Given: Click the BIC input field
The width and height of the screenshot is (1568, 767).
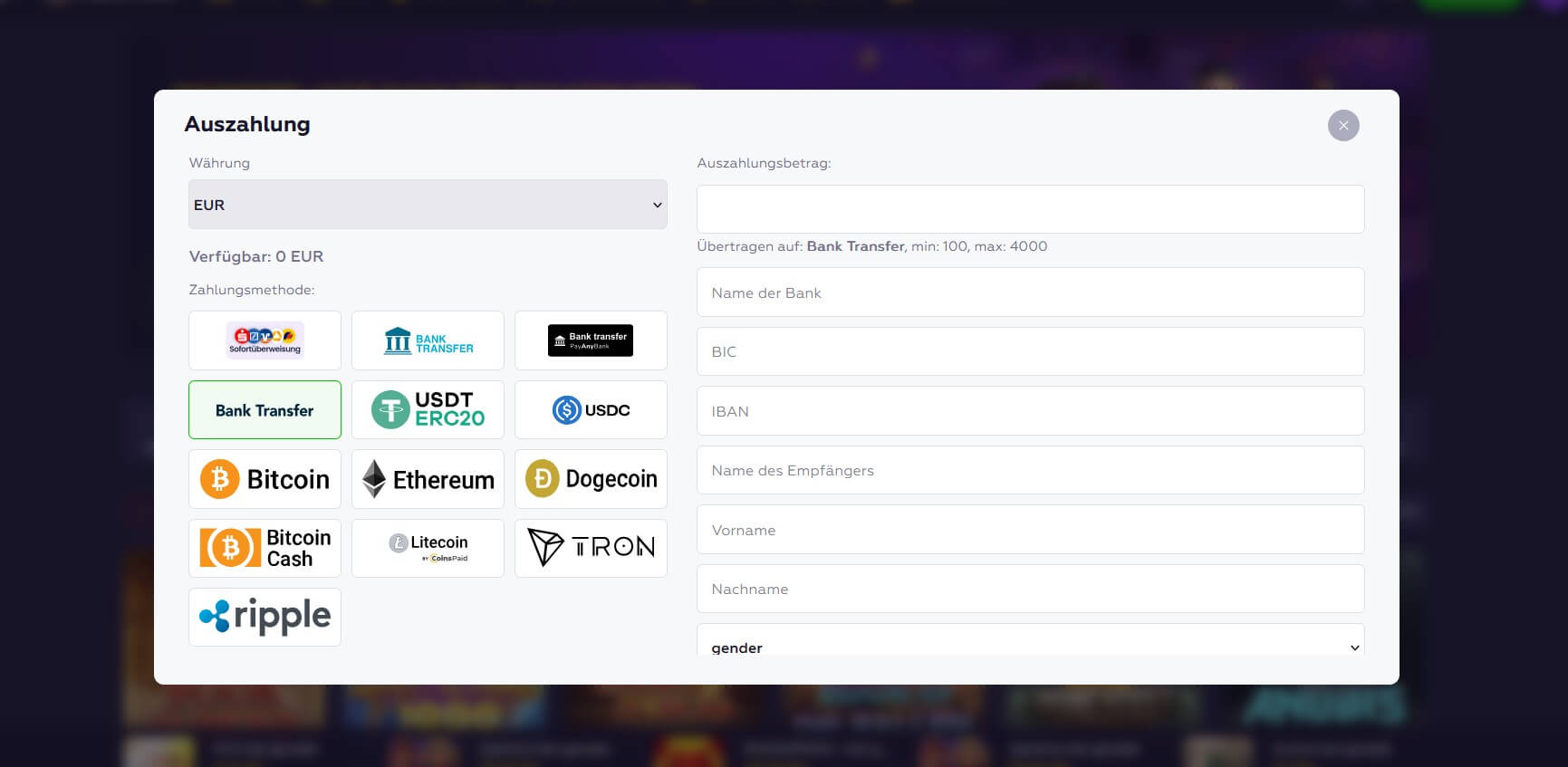Looking at the screenshot, I should coord(1030,351).
